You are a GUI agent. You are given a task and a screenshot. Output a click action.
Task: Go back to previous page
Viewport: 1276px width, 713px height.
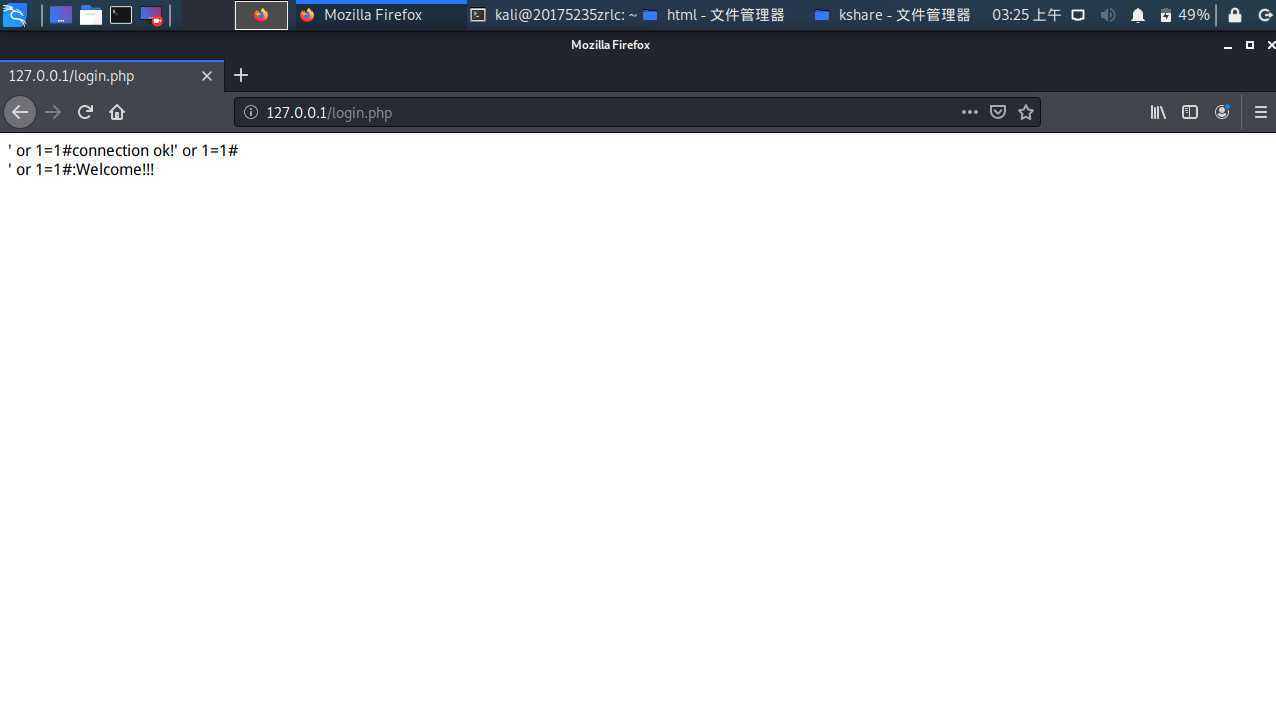point(19,112)
